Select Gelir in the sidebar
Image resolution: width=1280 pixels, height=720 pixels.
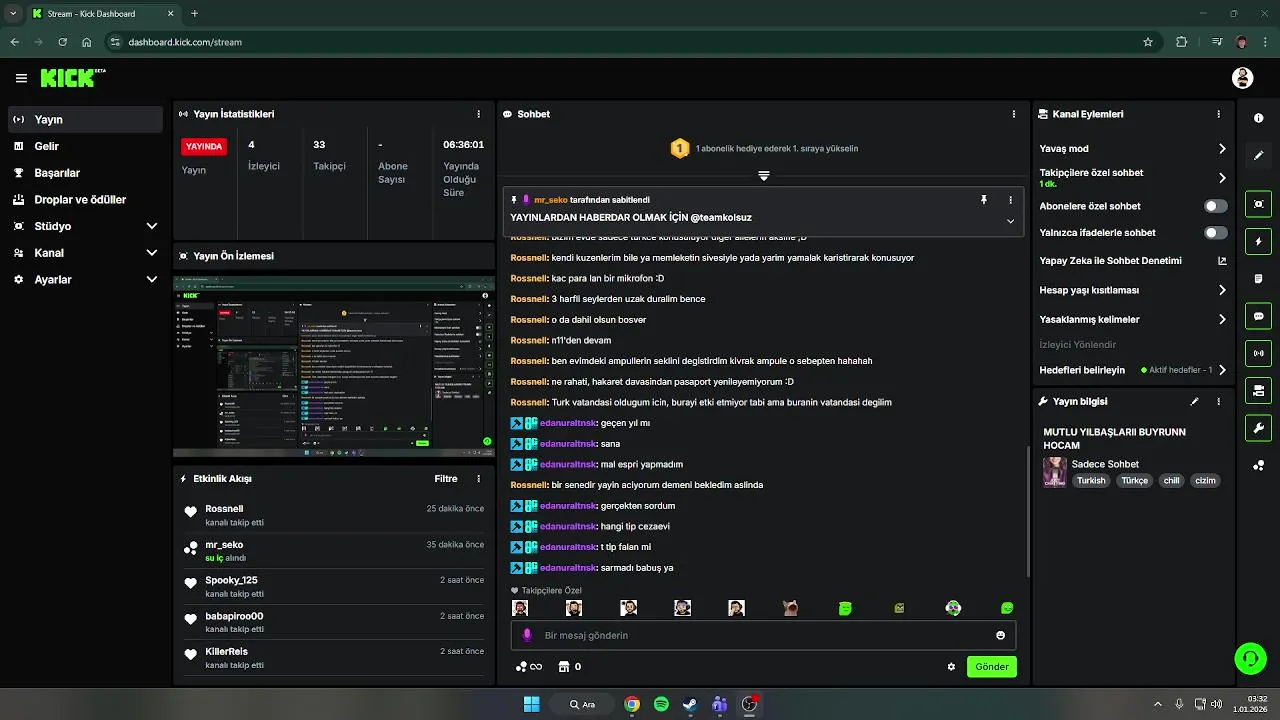pyautogui.click(x=85, y=146)
